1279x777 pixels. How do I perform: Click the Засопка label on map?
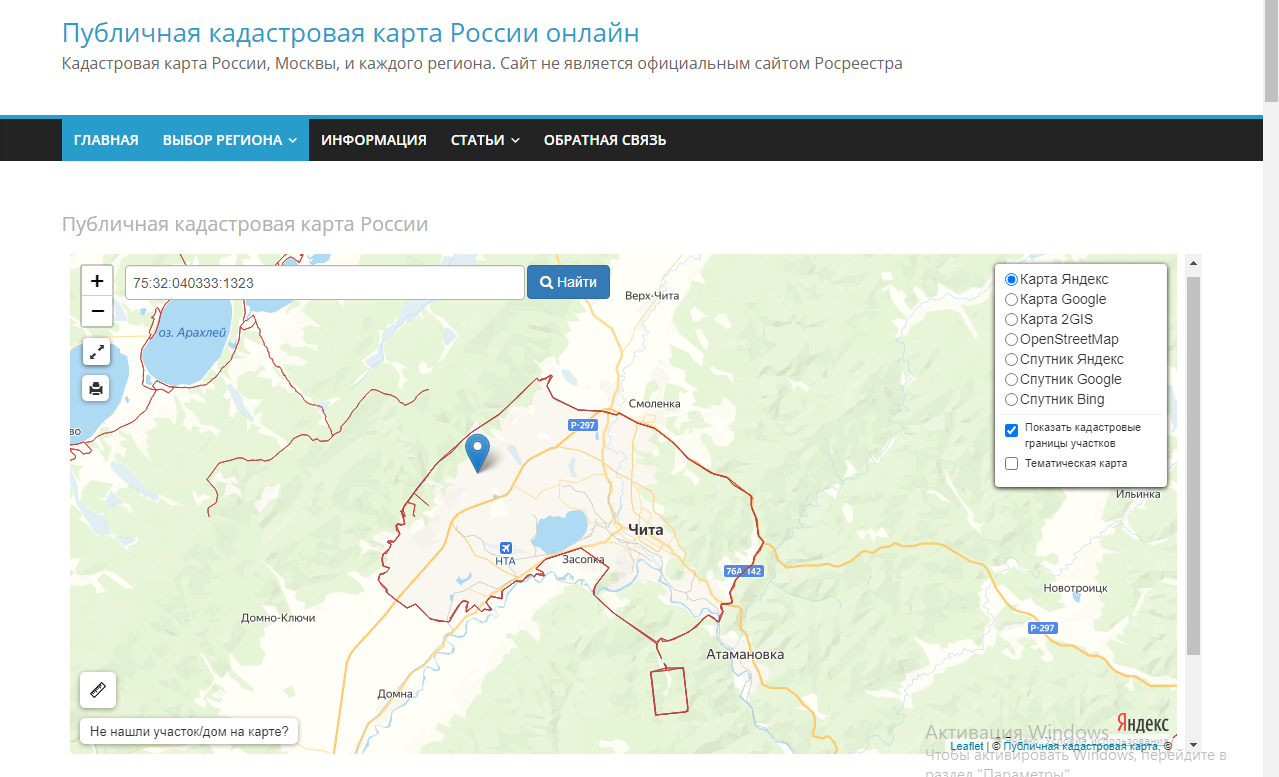point(583,560)
